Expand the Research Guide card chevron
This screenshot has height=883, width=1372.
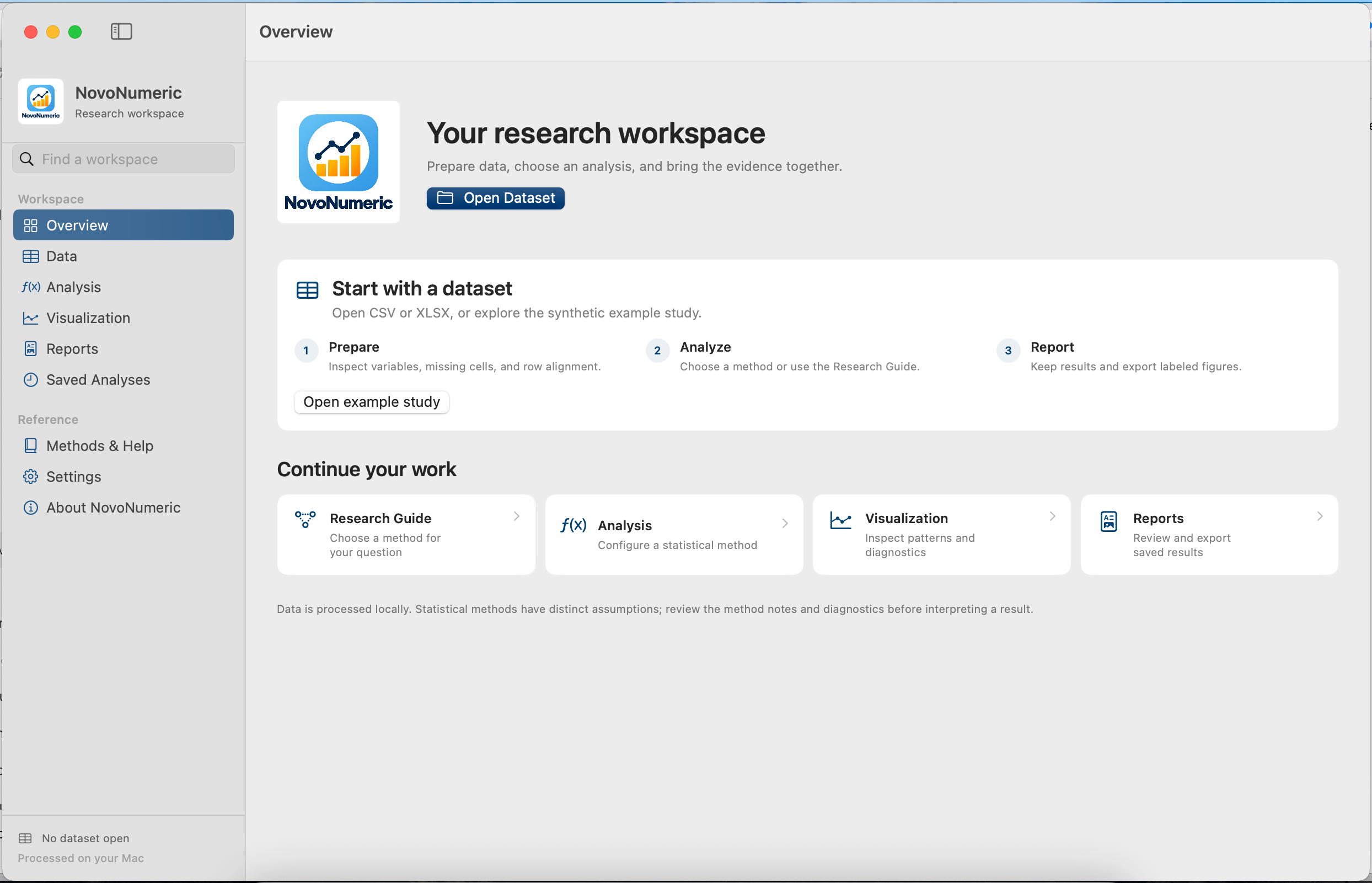click(516, 516)
